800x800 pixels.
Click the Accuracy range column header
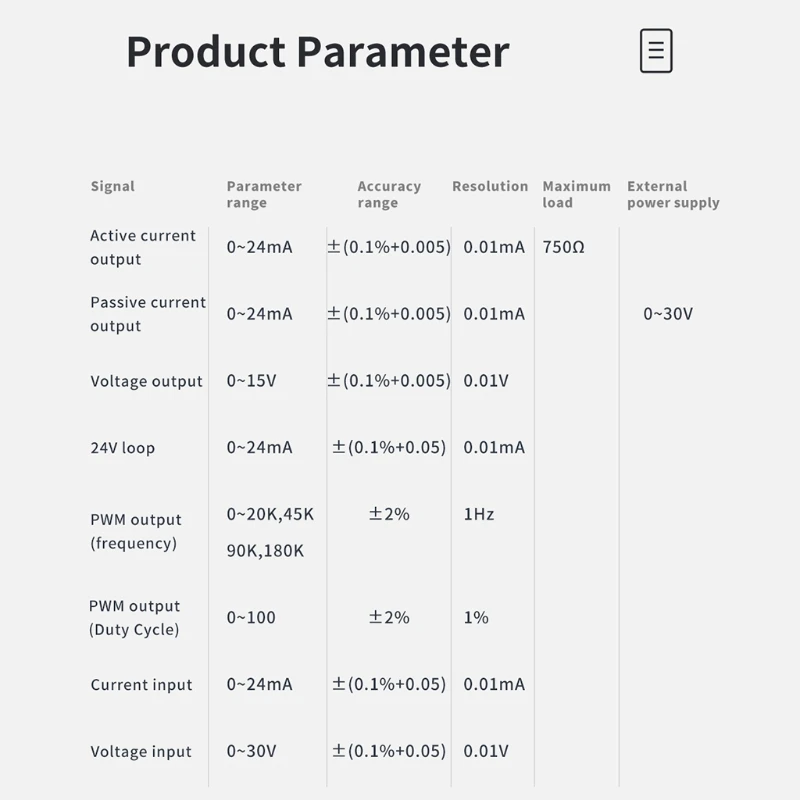coord(389,194)
